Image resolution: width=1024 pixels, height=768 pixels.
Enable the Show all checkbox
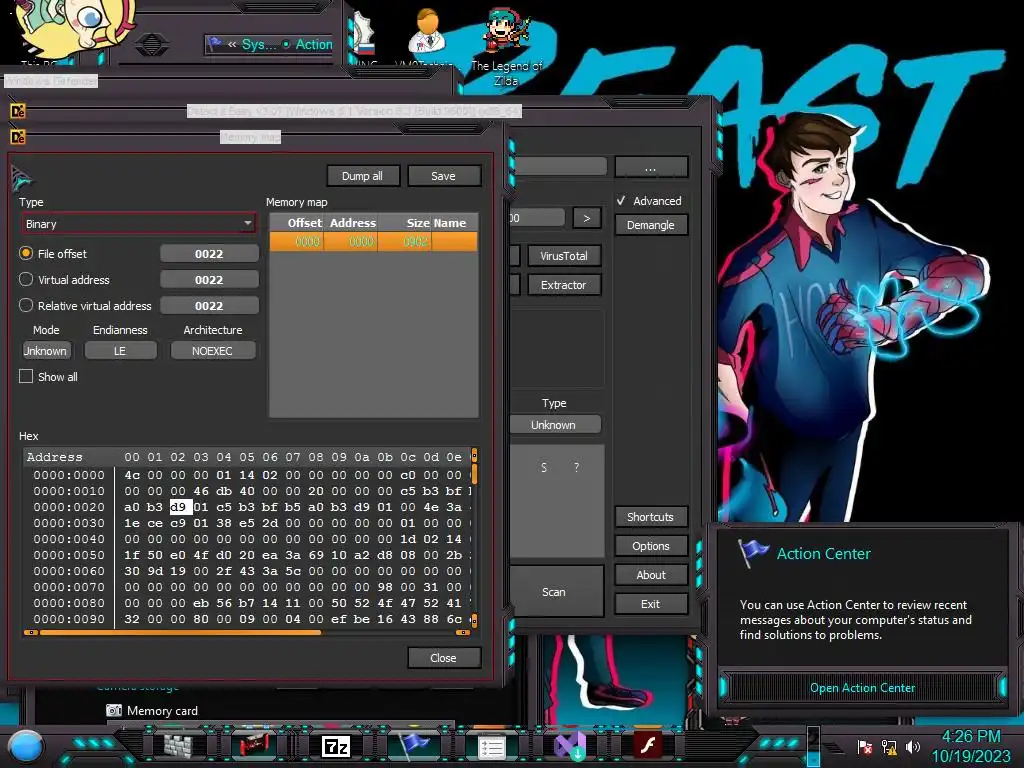coord(26,376)
